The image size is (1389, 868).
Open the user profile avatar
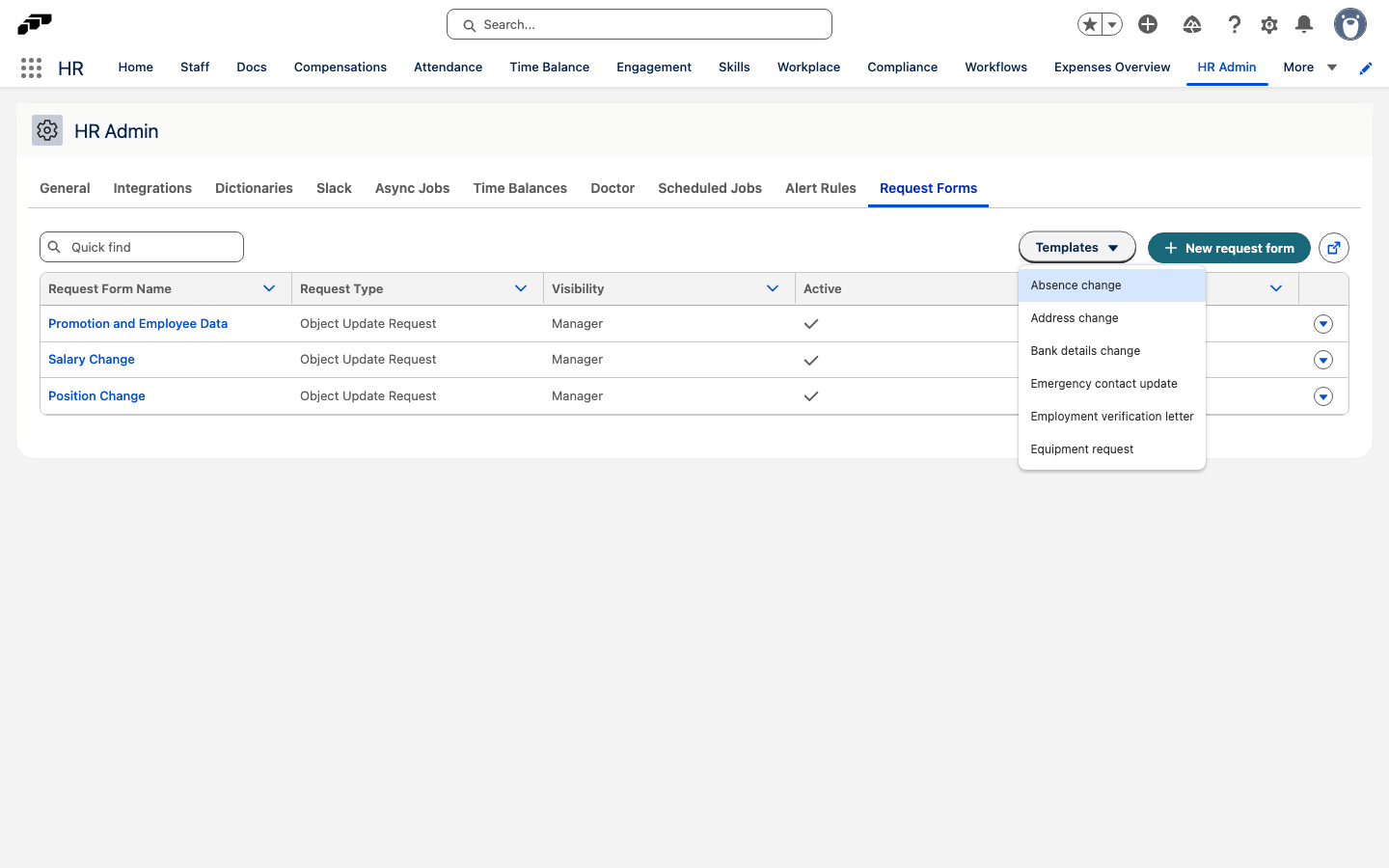1350,24
